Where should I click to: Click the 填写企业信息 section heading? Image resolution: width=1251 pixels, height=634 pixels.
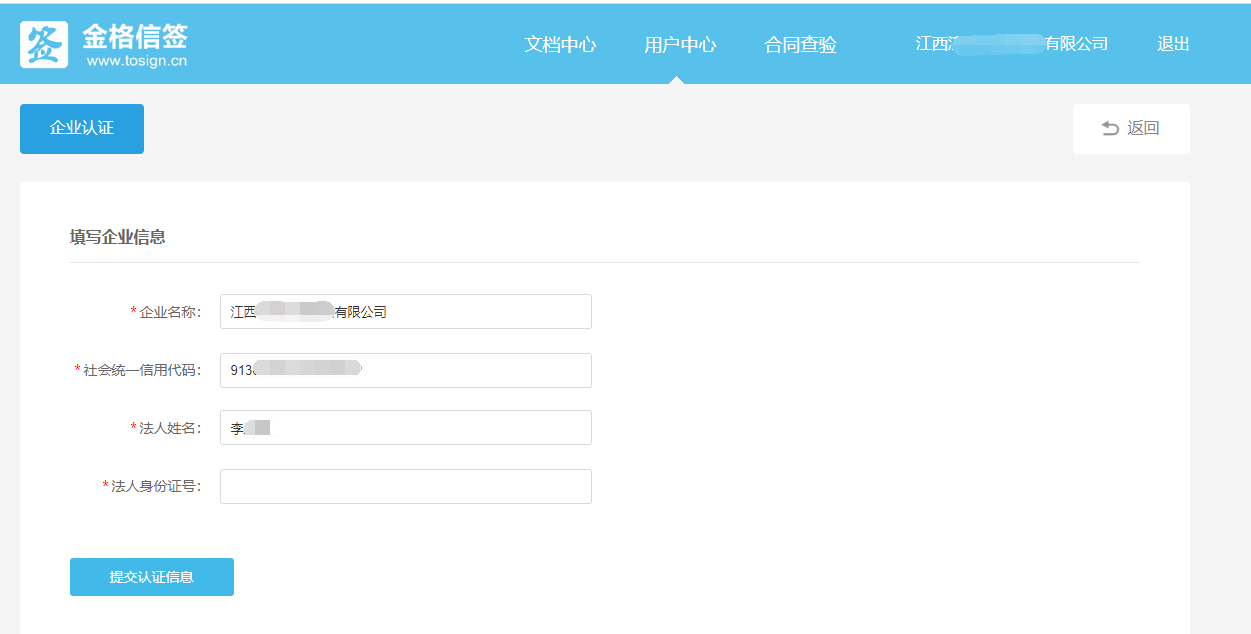click(x=117, y=237)
